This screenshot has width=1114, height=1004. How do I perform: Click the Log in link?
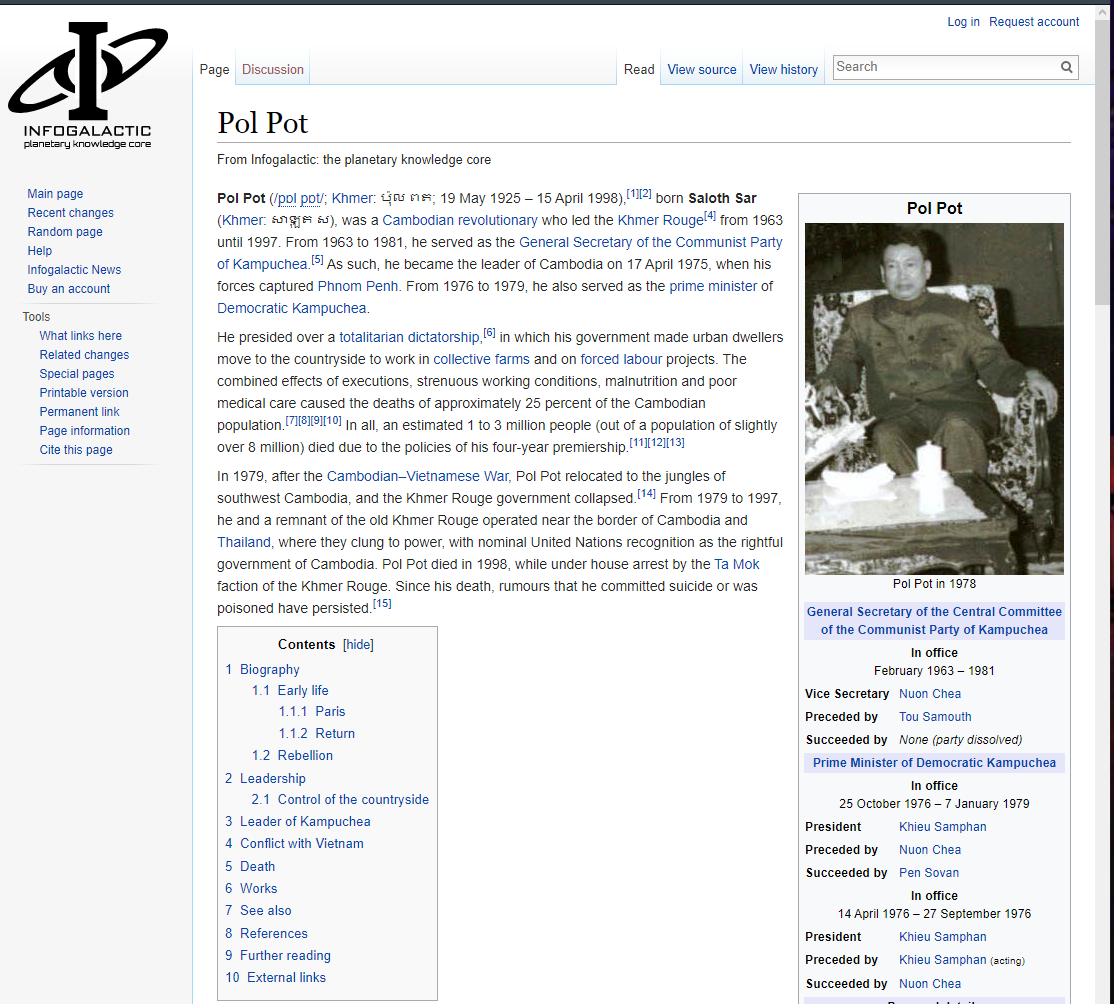click(x=963, y=22)
